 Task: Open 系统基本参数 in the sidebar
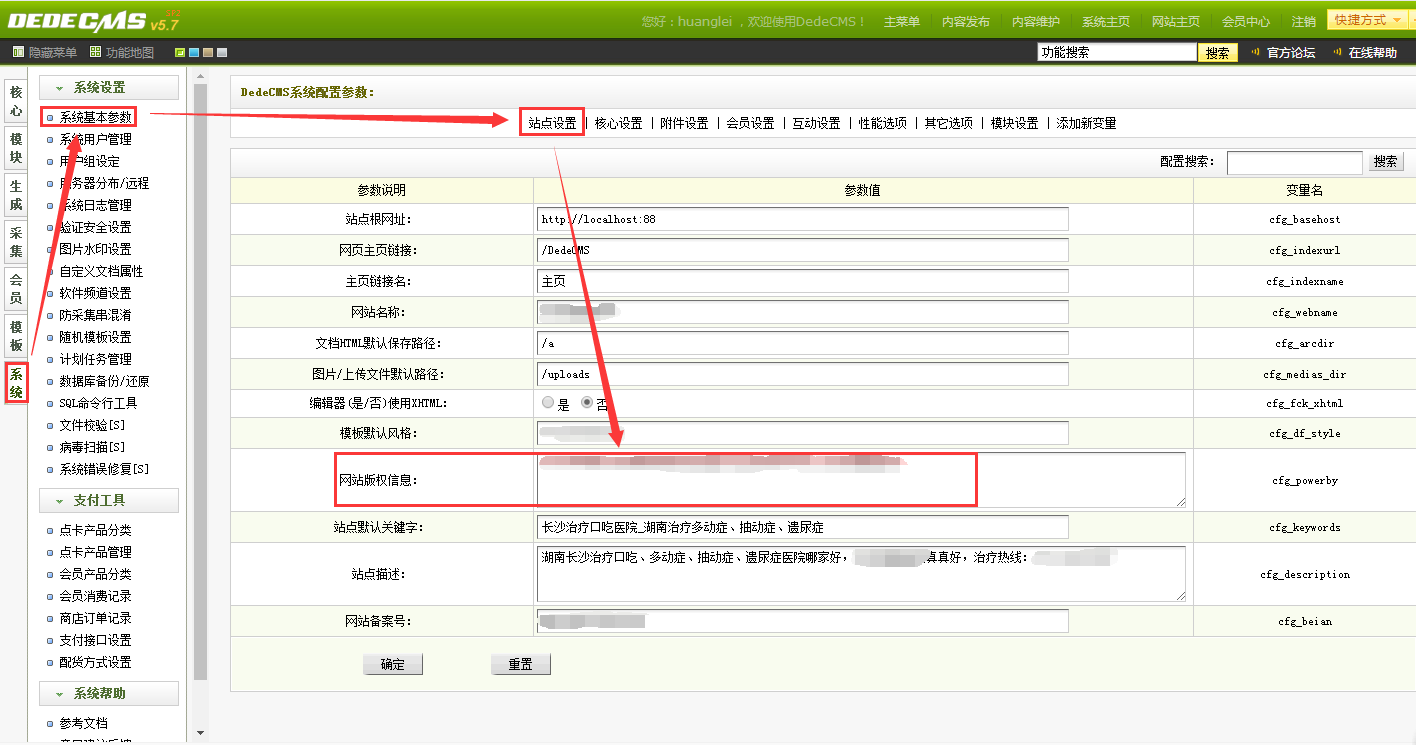tap(95, 117)
